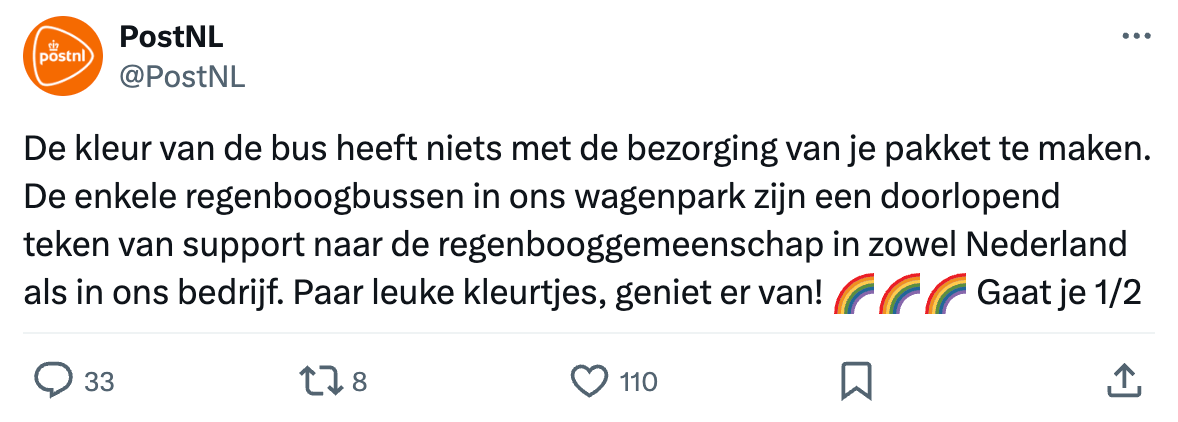
Task: Open the share icon menu
Action: click(1124, 380)
